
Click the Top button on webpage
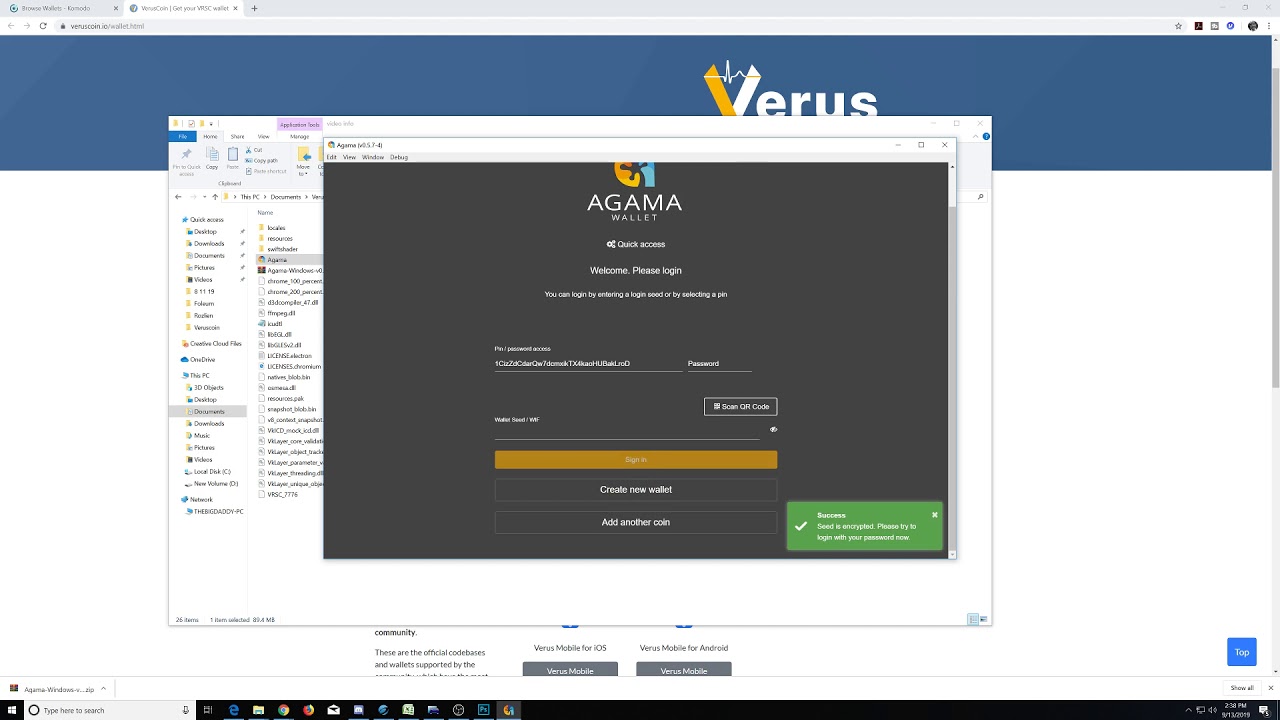1241,652
